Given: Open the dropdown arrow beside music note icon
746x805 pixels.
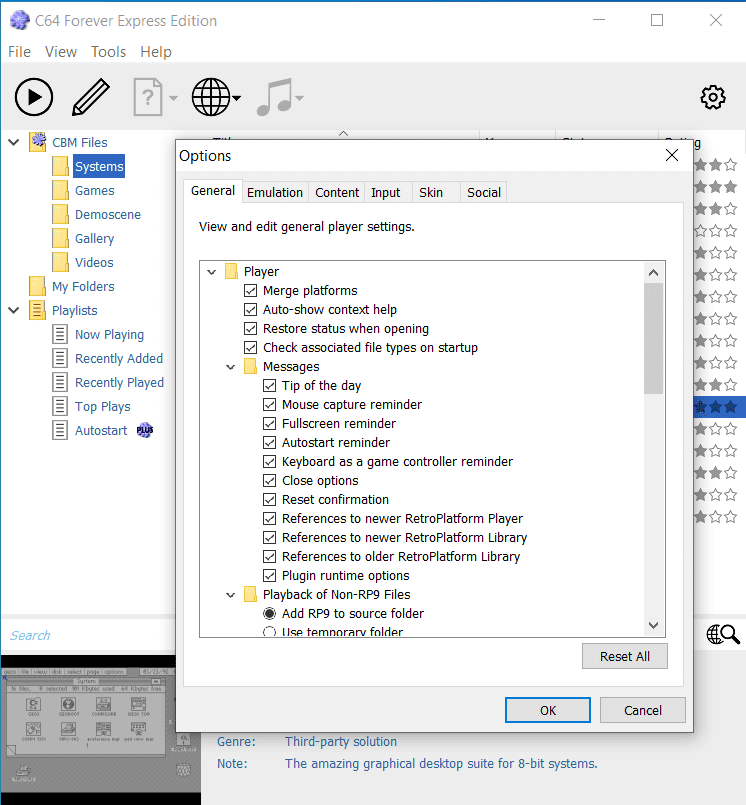Looking at the screenshot, I should 299,98.
